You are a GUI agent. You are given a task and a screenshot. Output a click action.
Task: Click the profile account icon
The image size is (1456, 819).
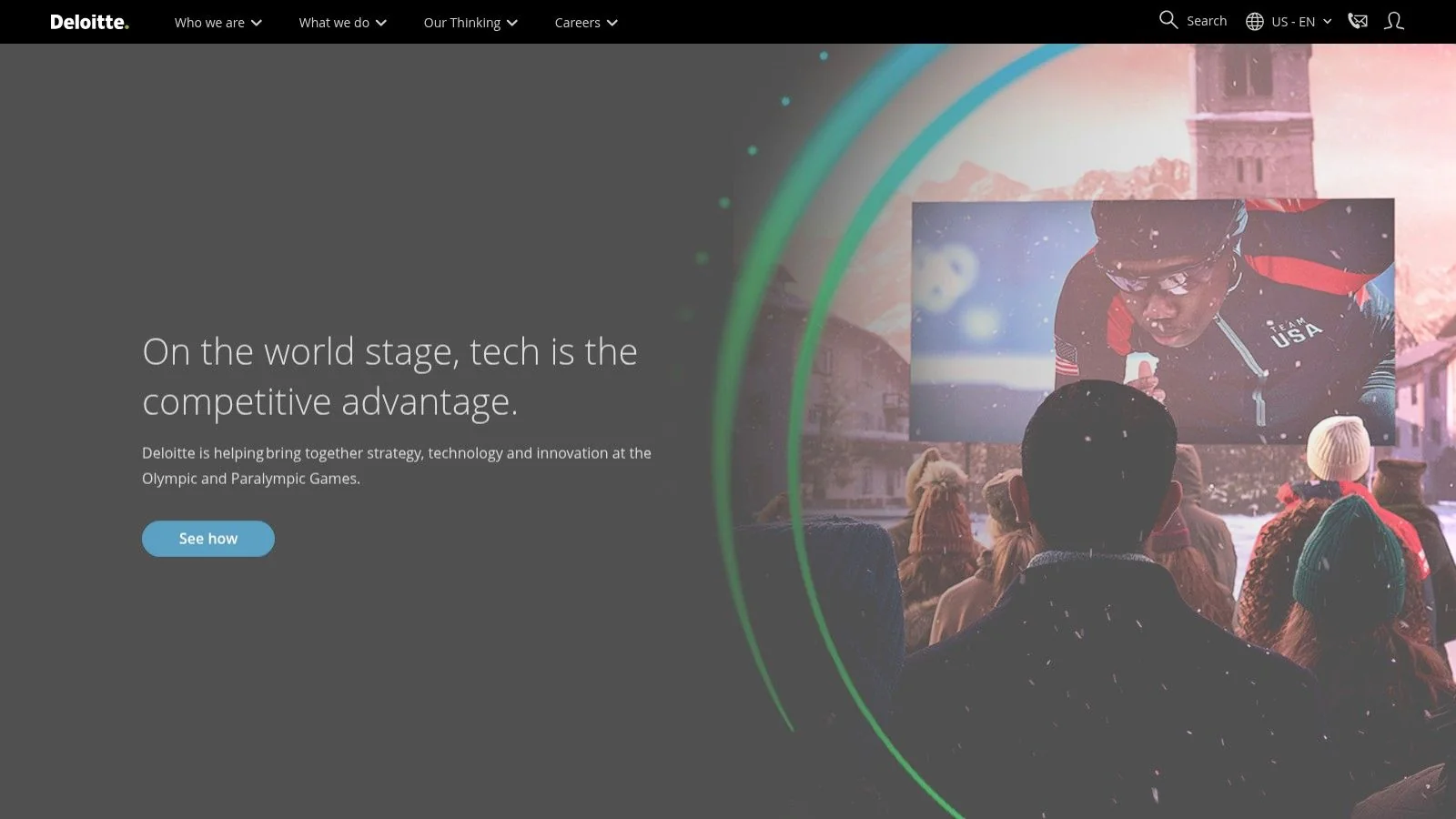pos(1393,22)
